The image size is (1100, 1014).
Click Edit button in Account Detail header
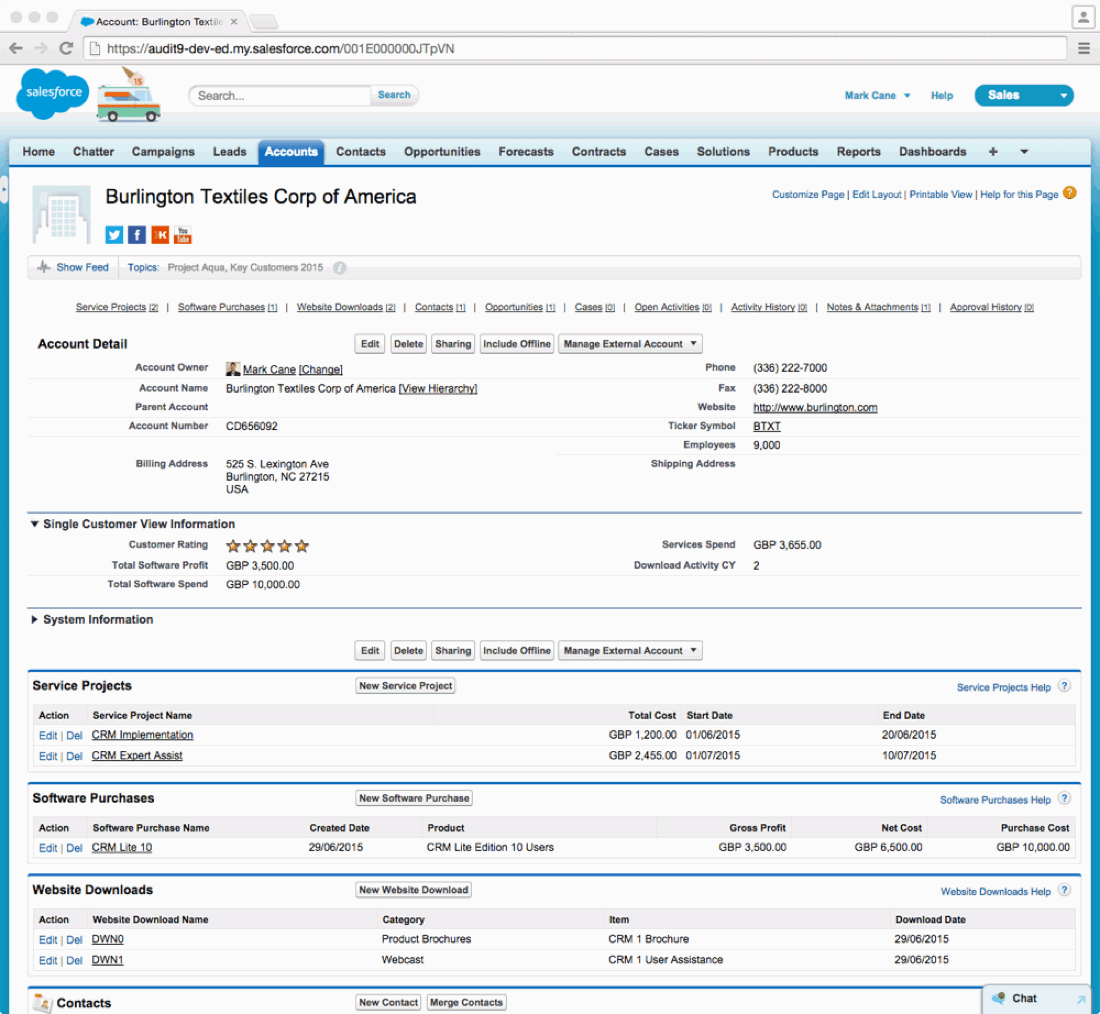[x=370, y=344]
